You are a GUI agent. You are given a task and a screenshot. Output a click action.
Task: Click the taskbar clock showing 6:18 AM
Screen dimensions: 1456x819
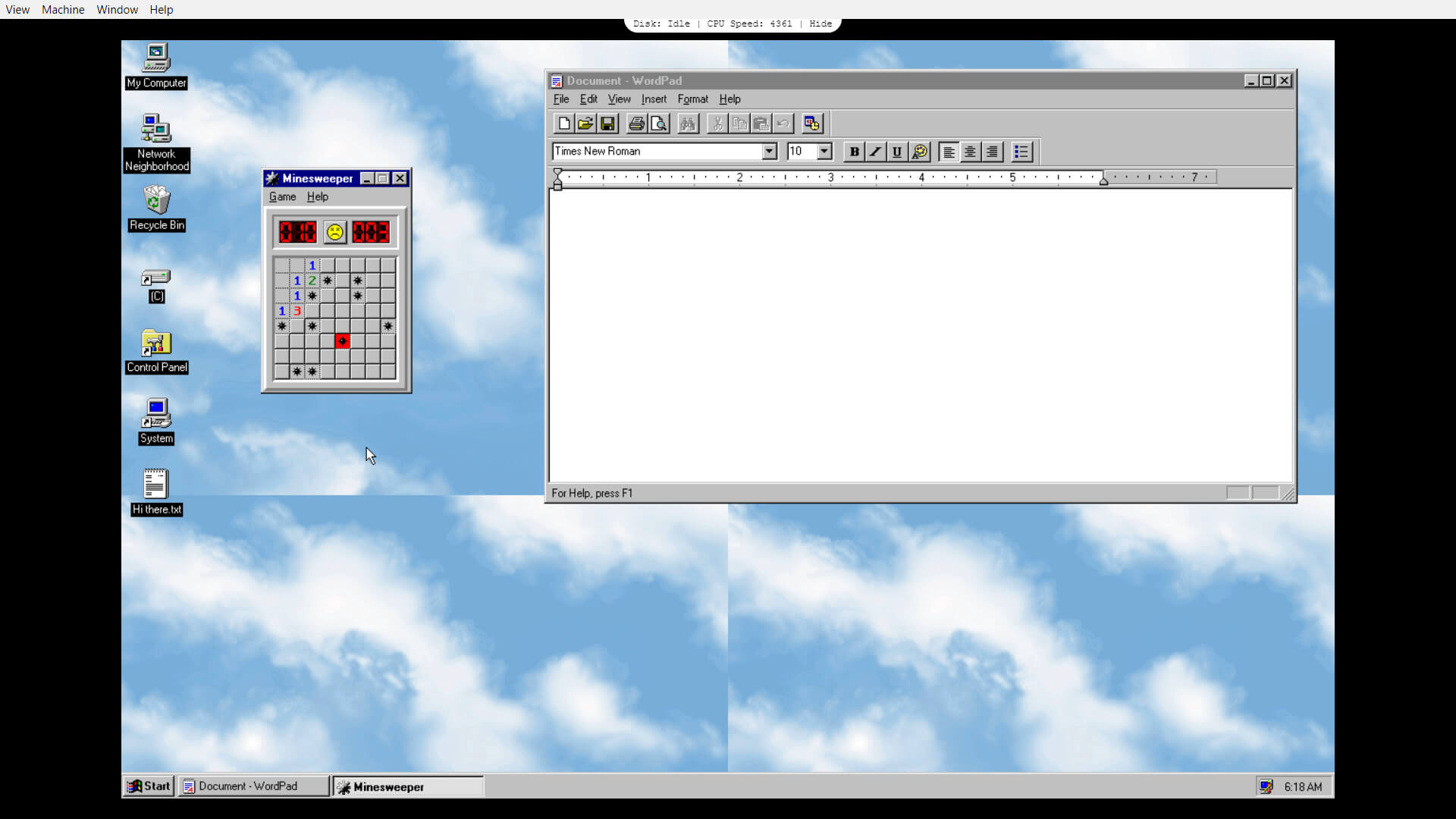tap(1303, 786)
